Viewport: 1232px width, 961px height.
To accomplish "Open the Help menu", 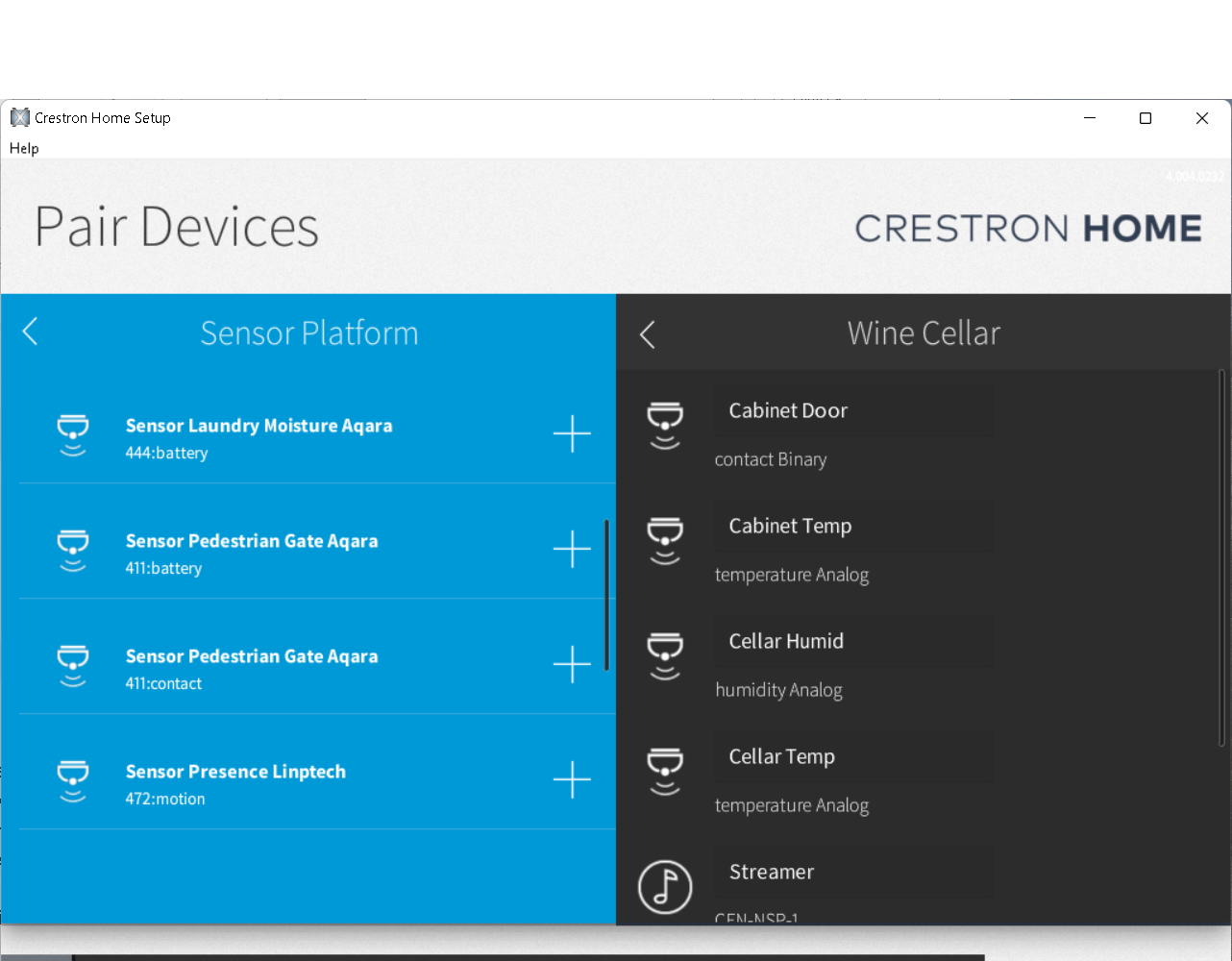I will [x=24, y=148].
